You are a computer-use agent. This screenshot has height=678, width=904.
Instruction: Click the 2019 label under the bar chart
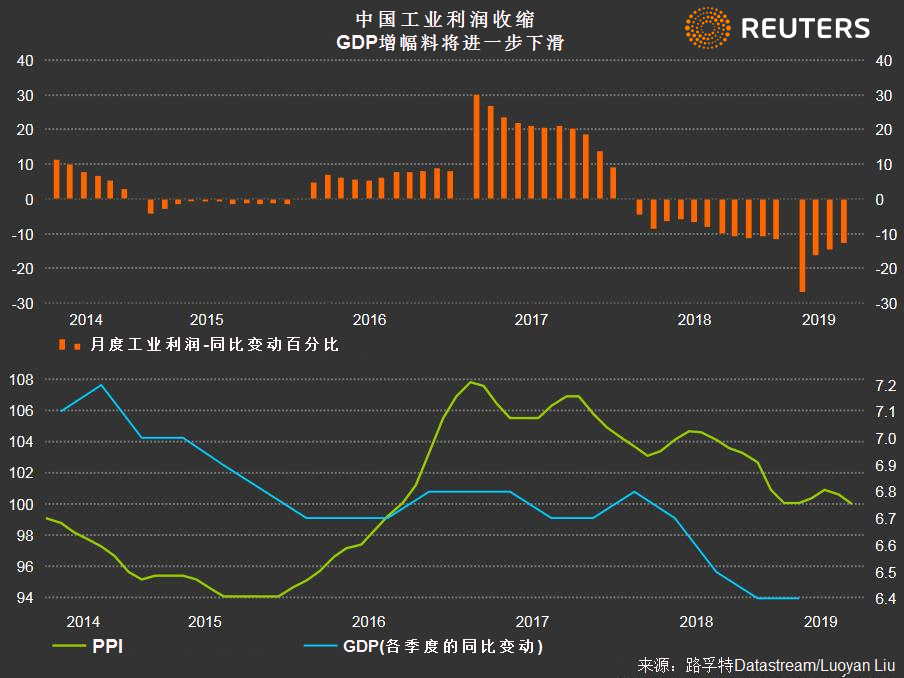point(819,319)
